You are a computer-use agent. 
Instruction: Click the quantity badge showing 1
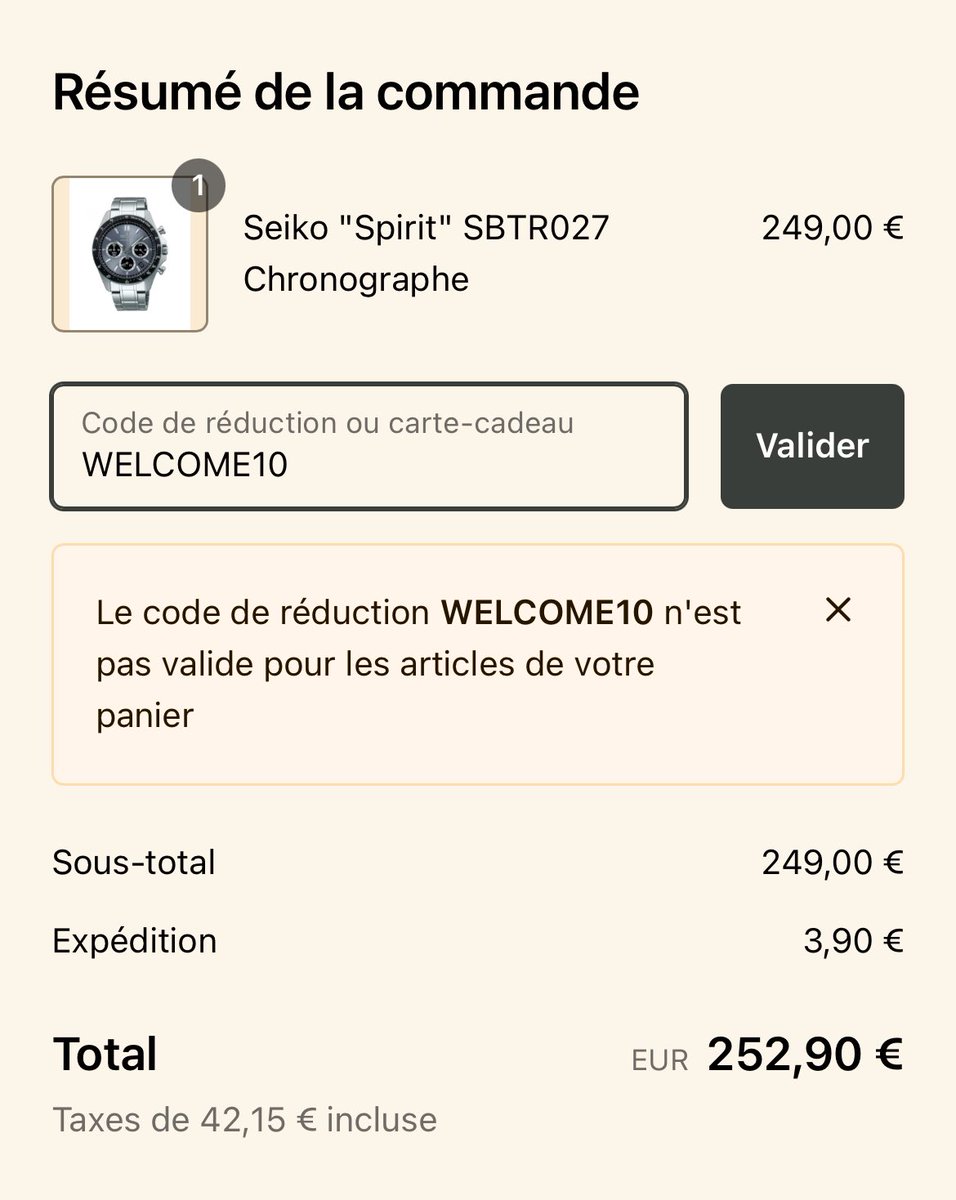pos(198,186)
